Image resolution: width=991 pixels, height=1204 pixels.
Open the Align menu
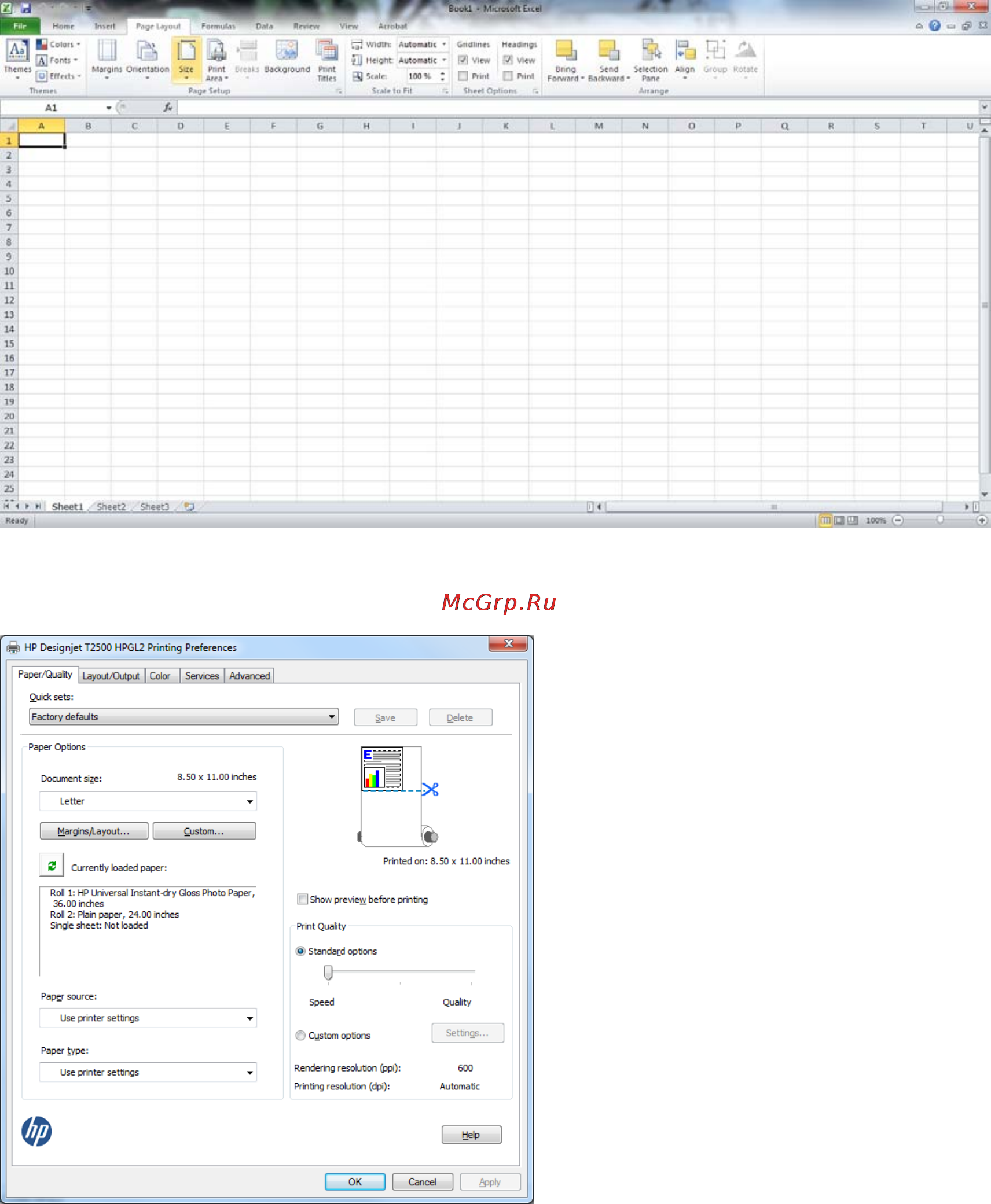tap(685, 59)
